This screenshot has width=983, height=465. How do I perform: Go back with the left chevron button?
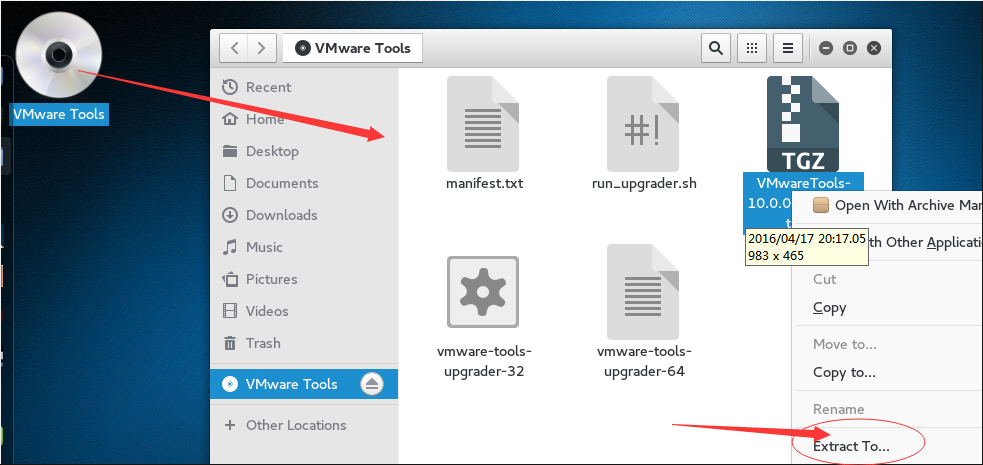click(x=234, y=48)
